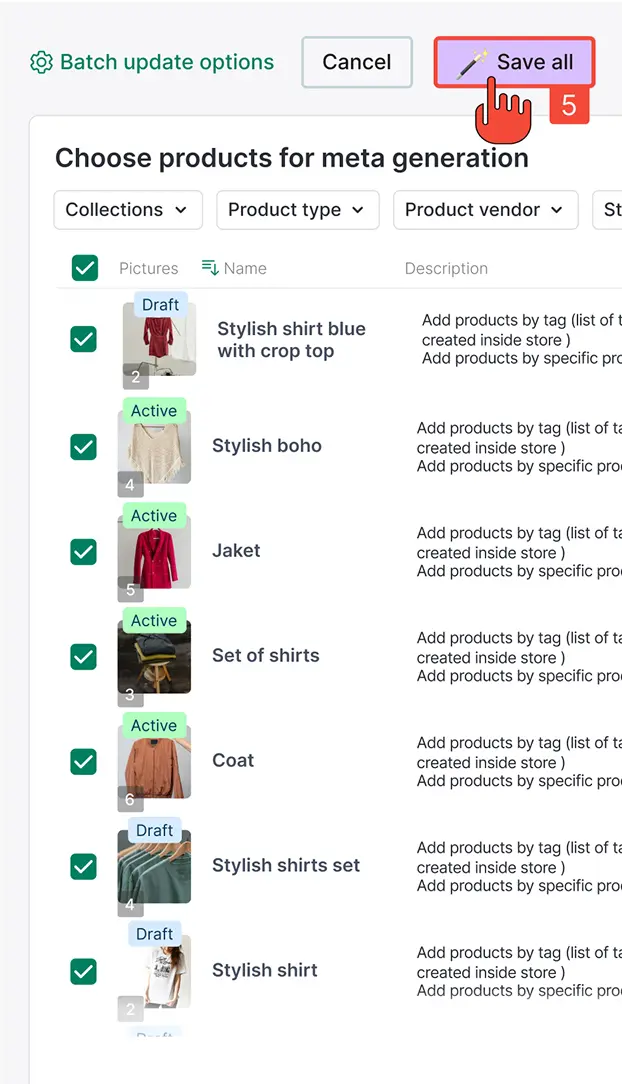Screen dimensions: 622x1084
Task: Click the sort icon next to Name
Action: (x=210, y=267)
